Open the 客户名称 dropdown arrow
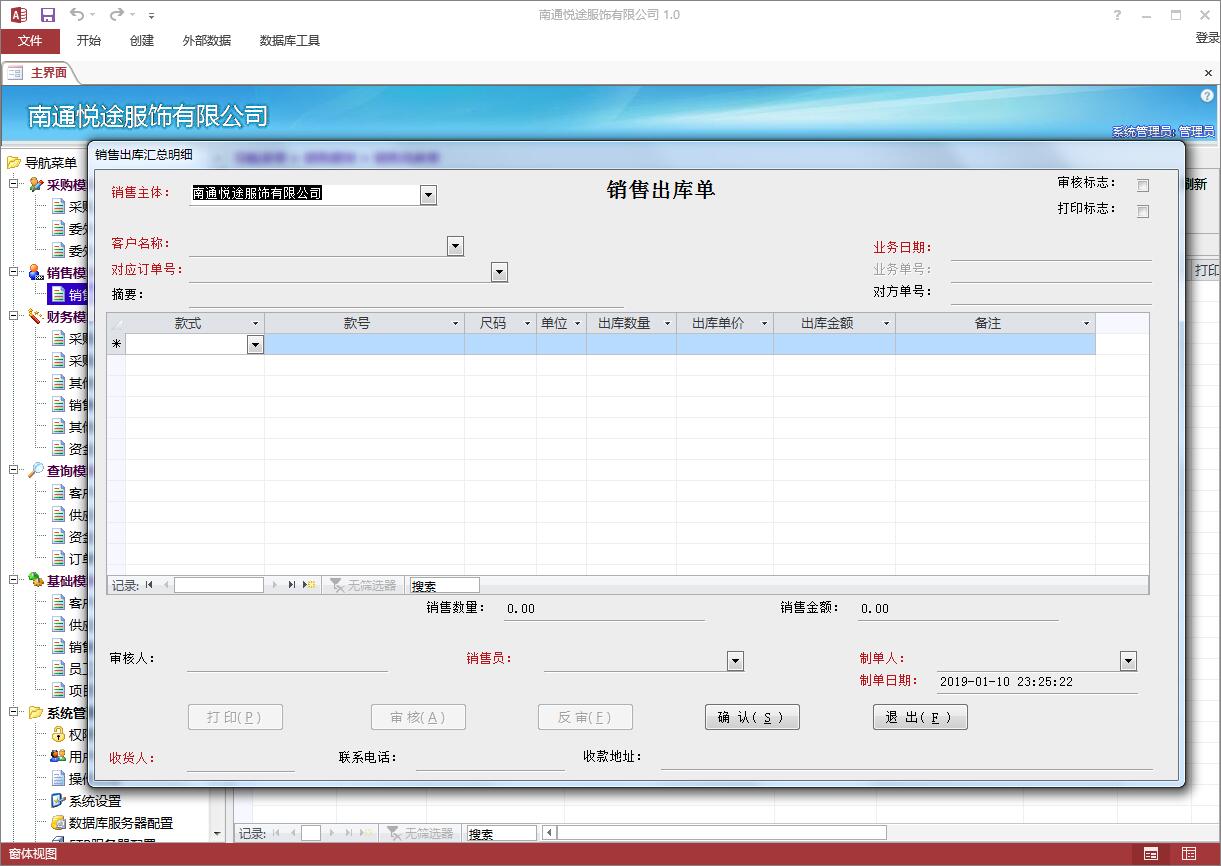Viewport: 1221px width, 866px height. pos(455,246)
